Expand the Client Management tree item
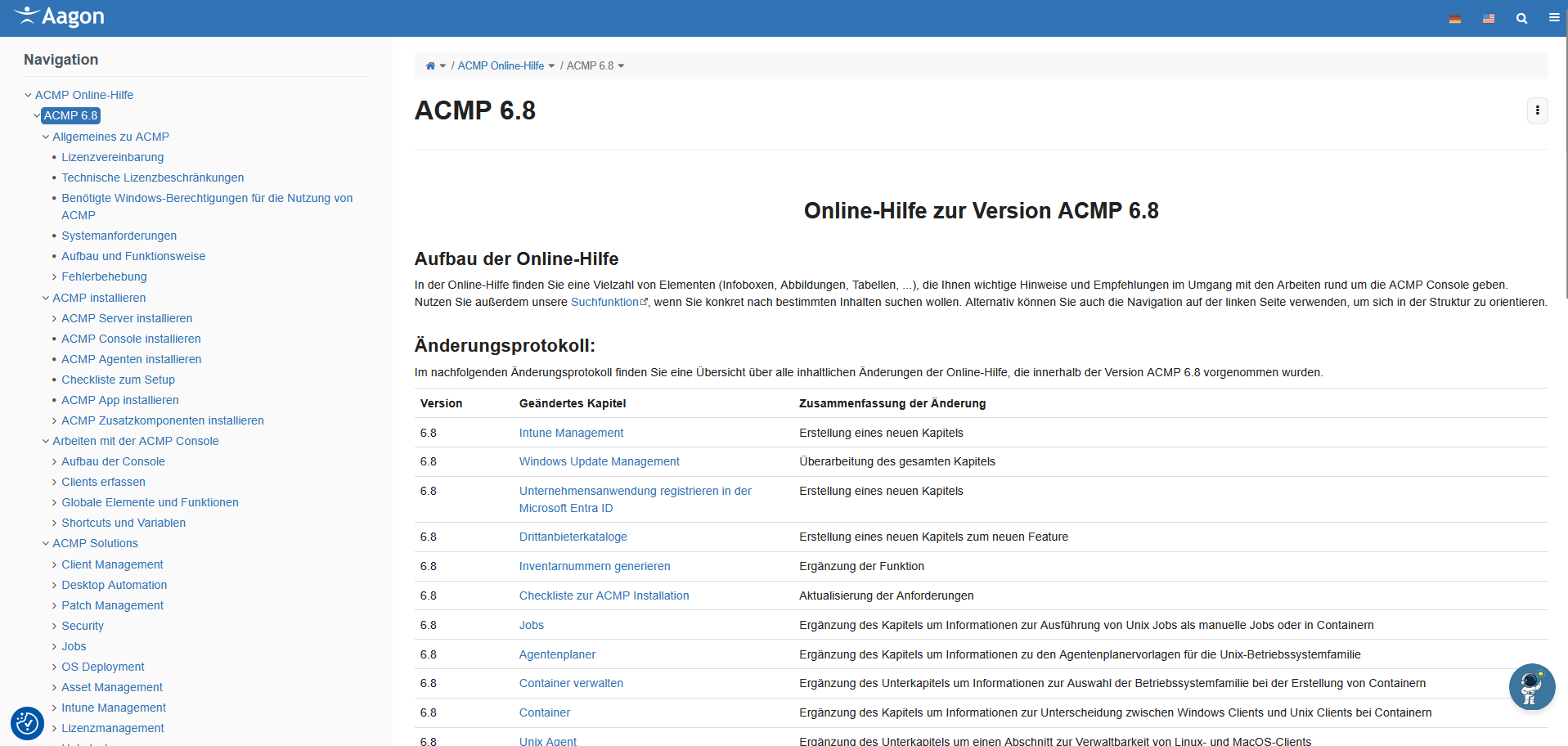Viewport: 1568px width, 746px height. coord(54,564)
